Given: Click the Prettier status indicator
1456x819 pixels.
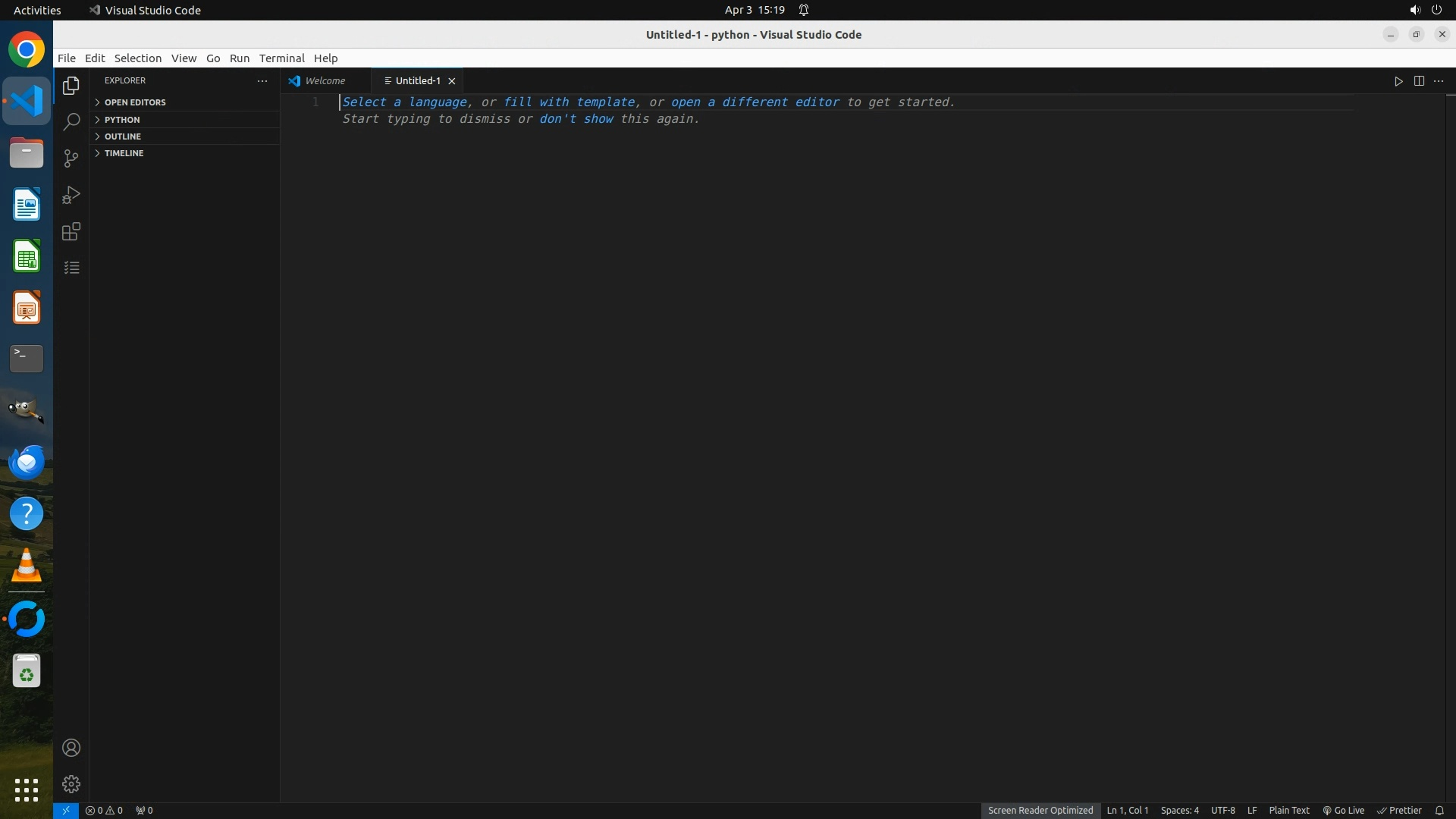Looking at the screenshot, I should coord(1400,811).
